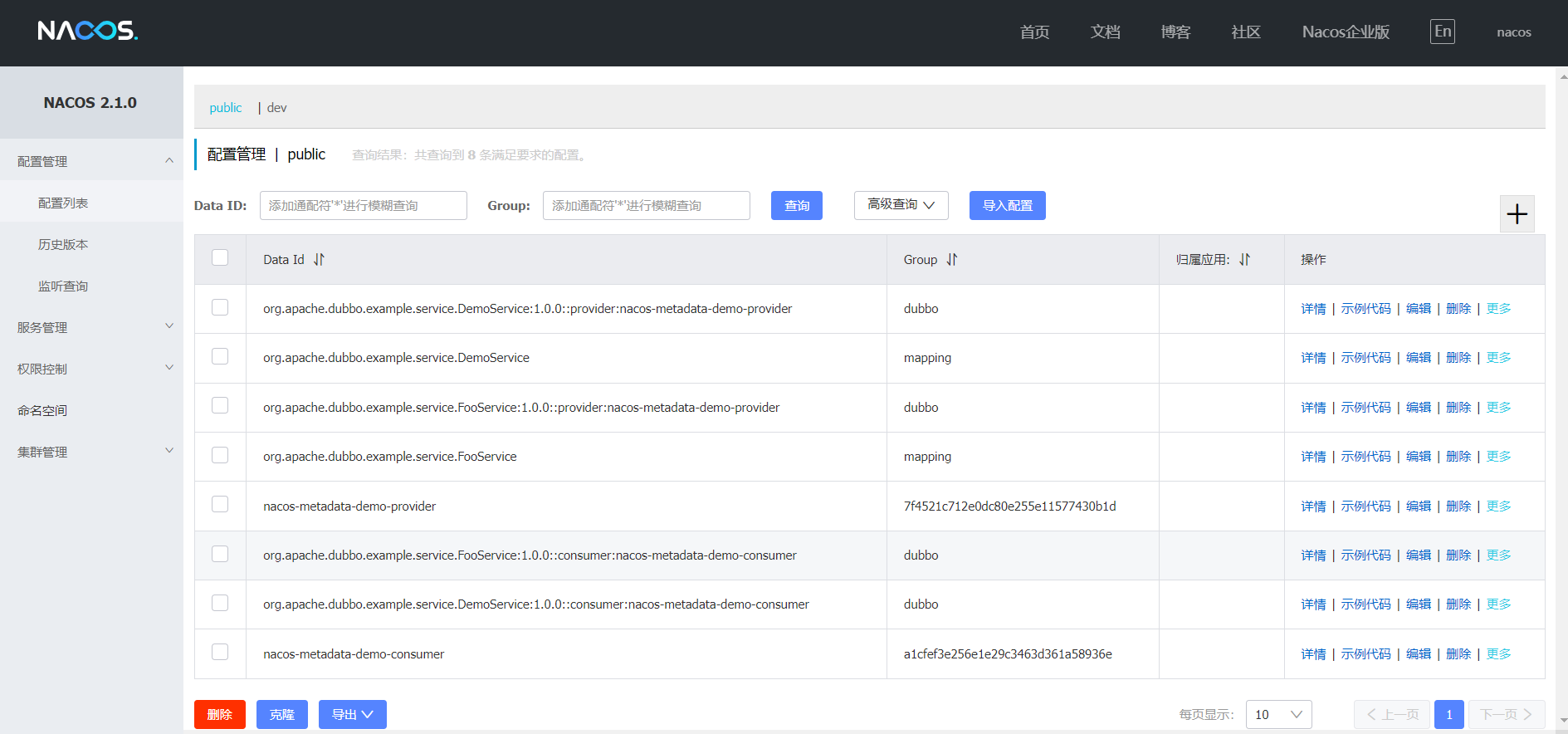Open the 导出 export dropdown button
The width and height of the screenshot is (1568, 734).
pos(352,714)
